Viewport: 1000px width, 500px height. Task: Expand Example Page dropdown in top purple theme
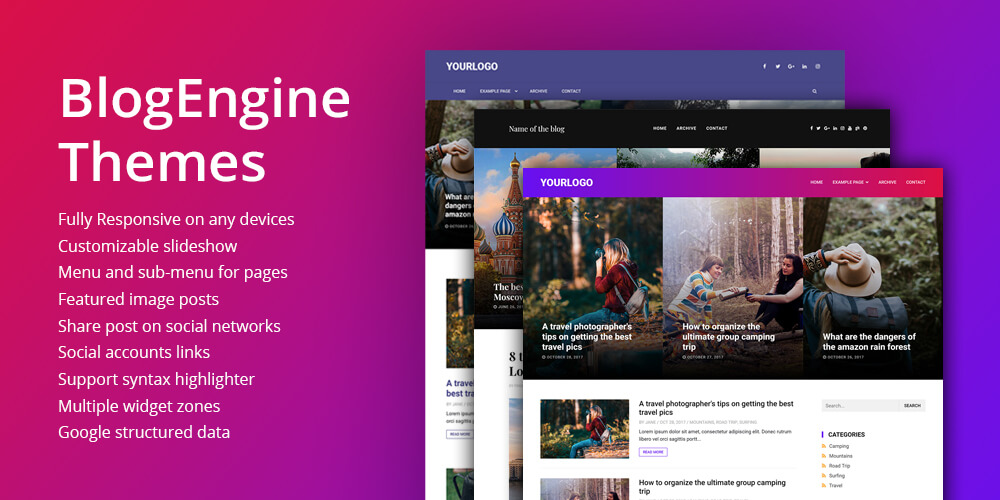tap(498, 91)
